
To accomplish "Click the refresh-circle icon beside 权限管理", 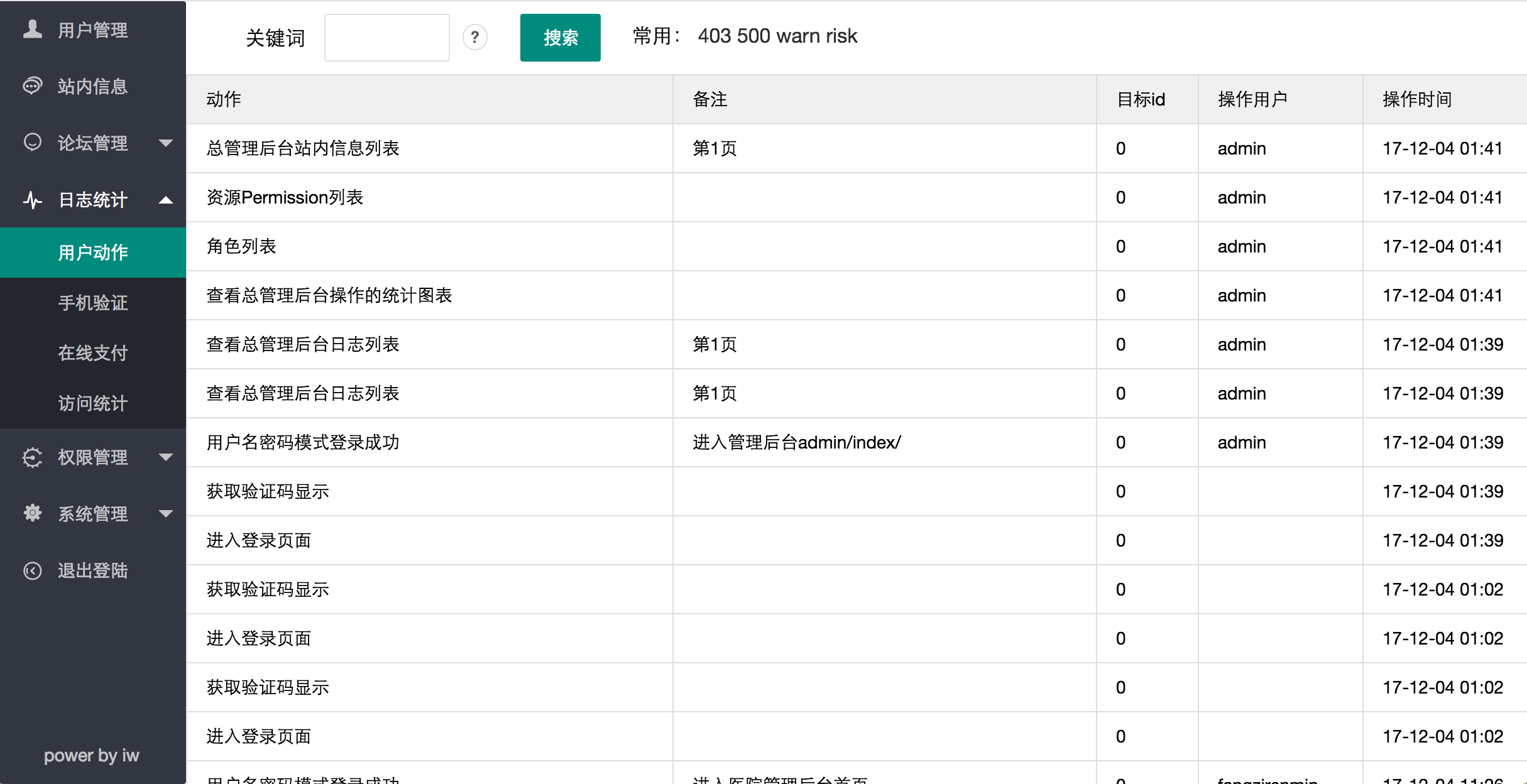I will point(33,457).
